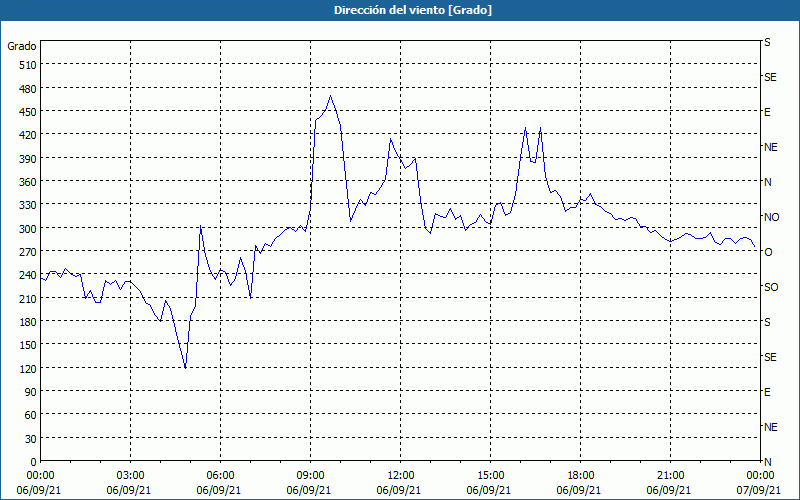
Task: Select the 330 y-axis tick label
Action: pyautogui.click(x=28, y=205)
